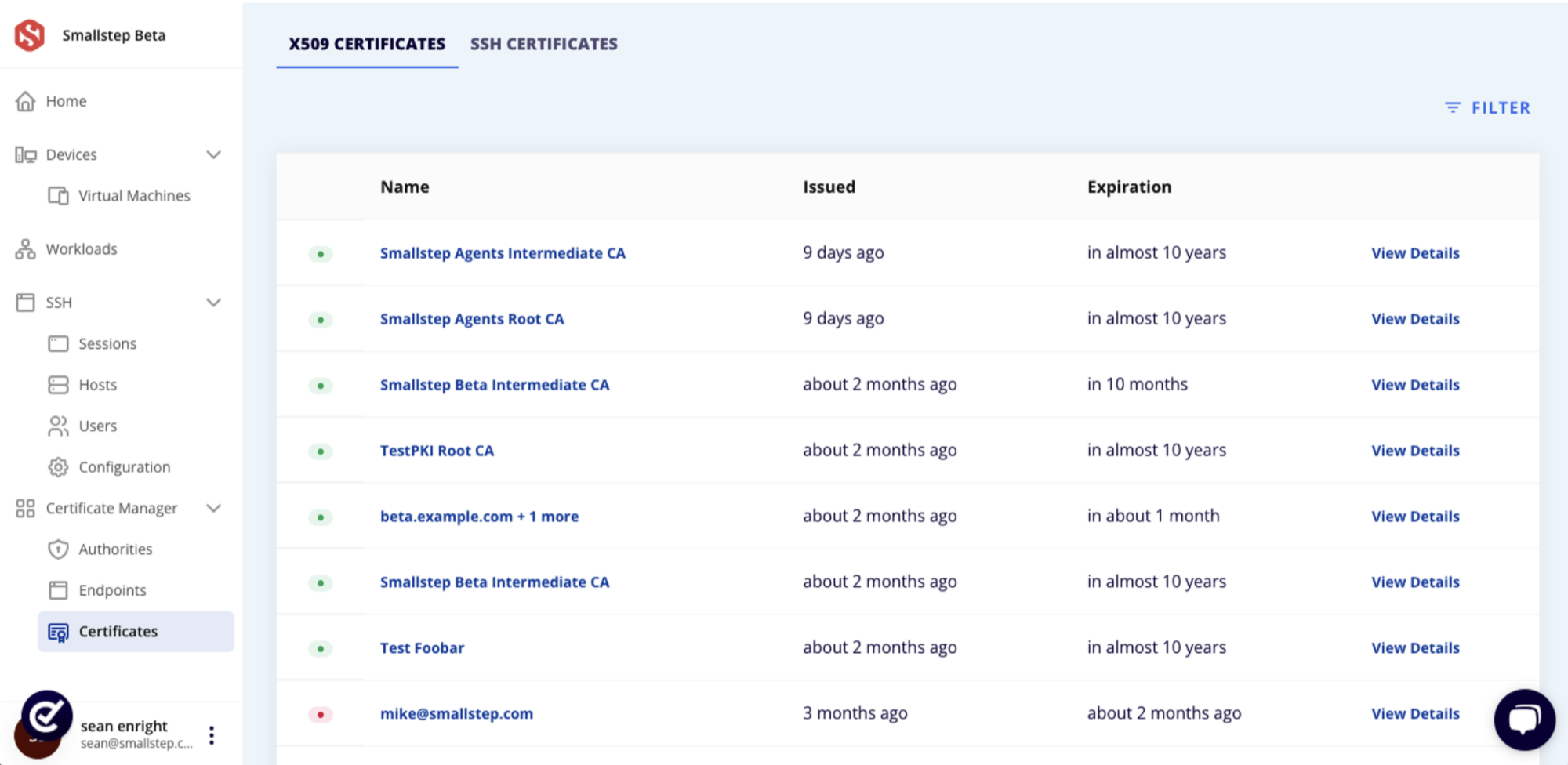Click the checkmark badge on avatar
The height and width of the screenshot is (765, 1568).
pos(47,715)
